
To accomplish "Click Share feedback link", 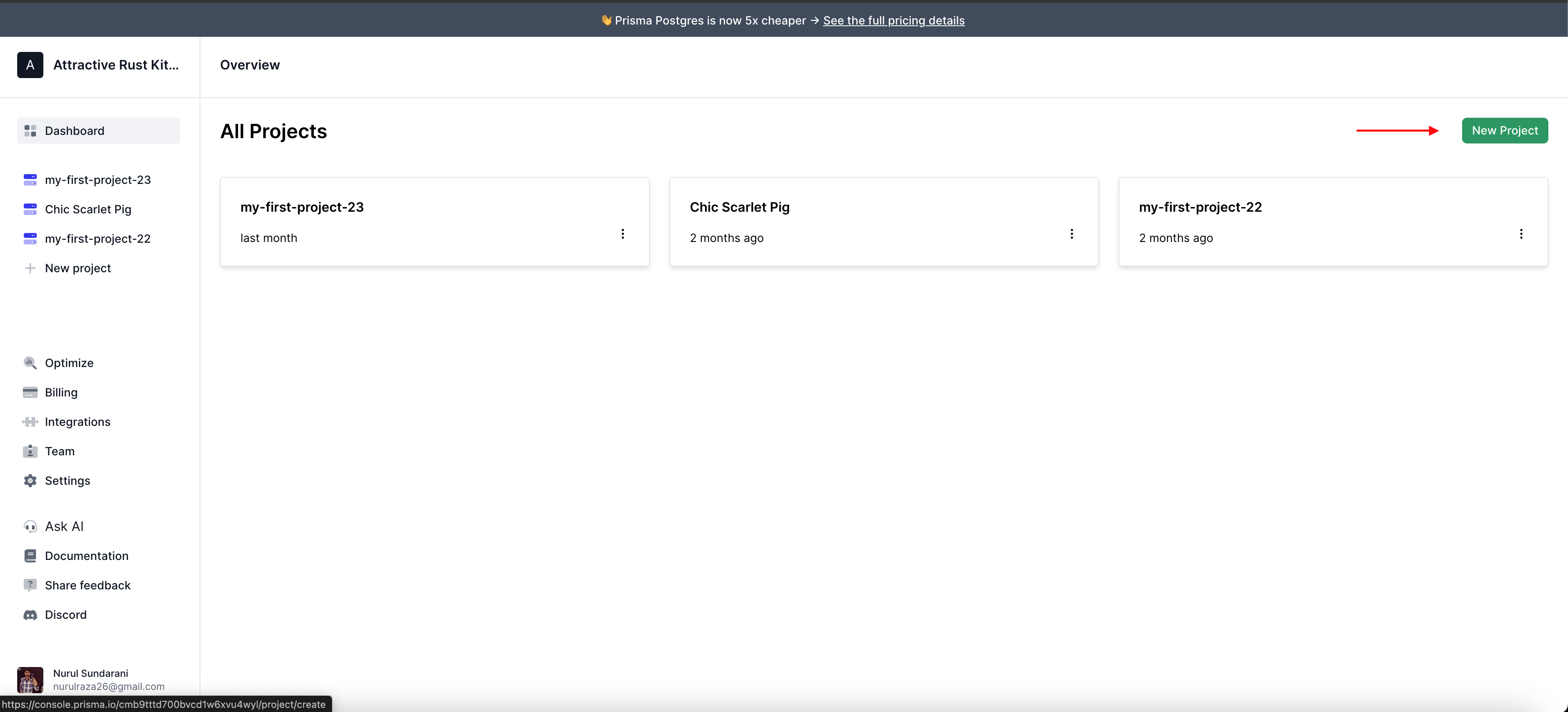I will coord(99,585).
